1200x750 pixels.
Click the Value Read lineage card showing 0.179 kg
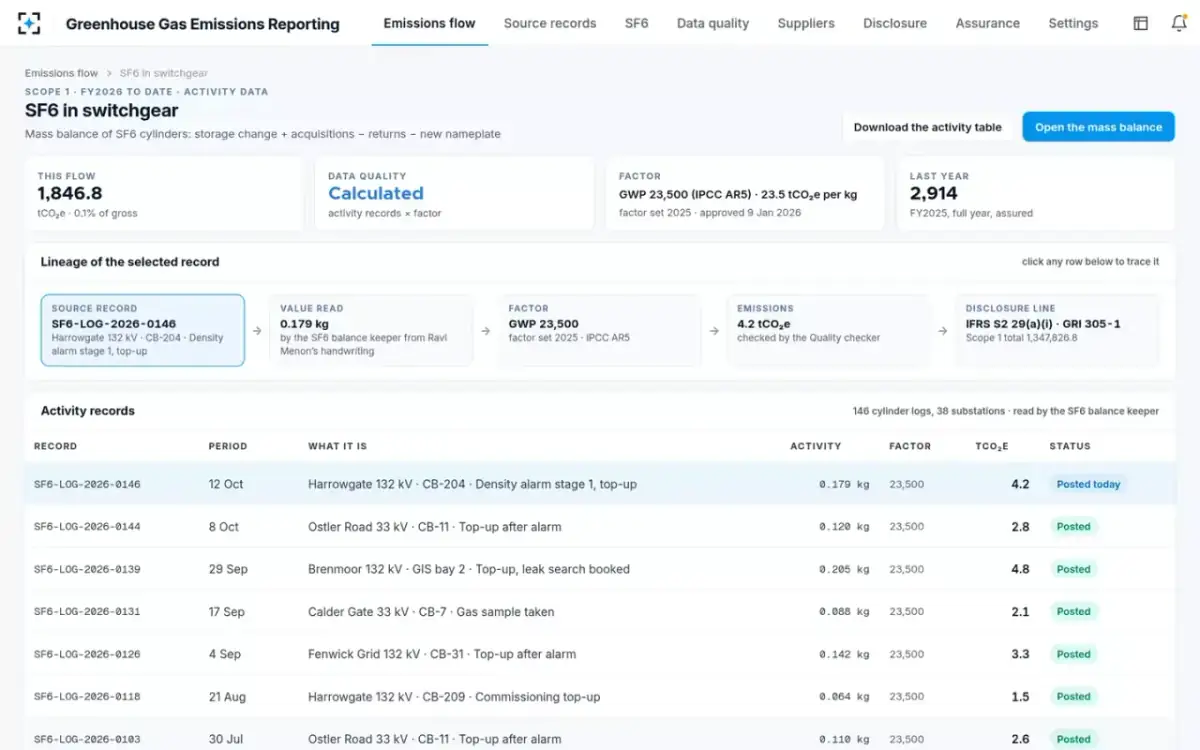371,330
